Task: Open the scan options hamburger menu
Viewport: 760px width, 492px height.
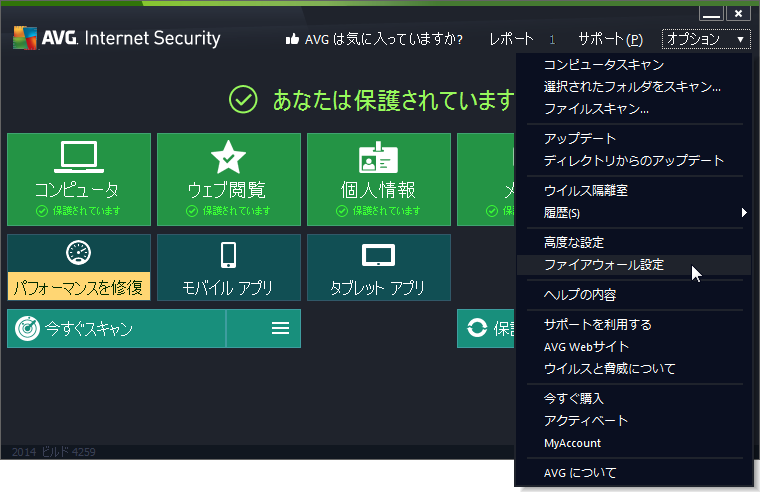Action: 280,328
